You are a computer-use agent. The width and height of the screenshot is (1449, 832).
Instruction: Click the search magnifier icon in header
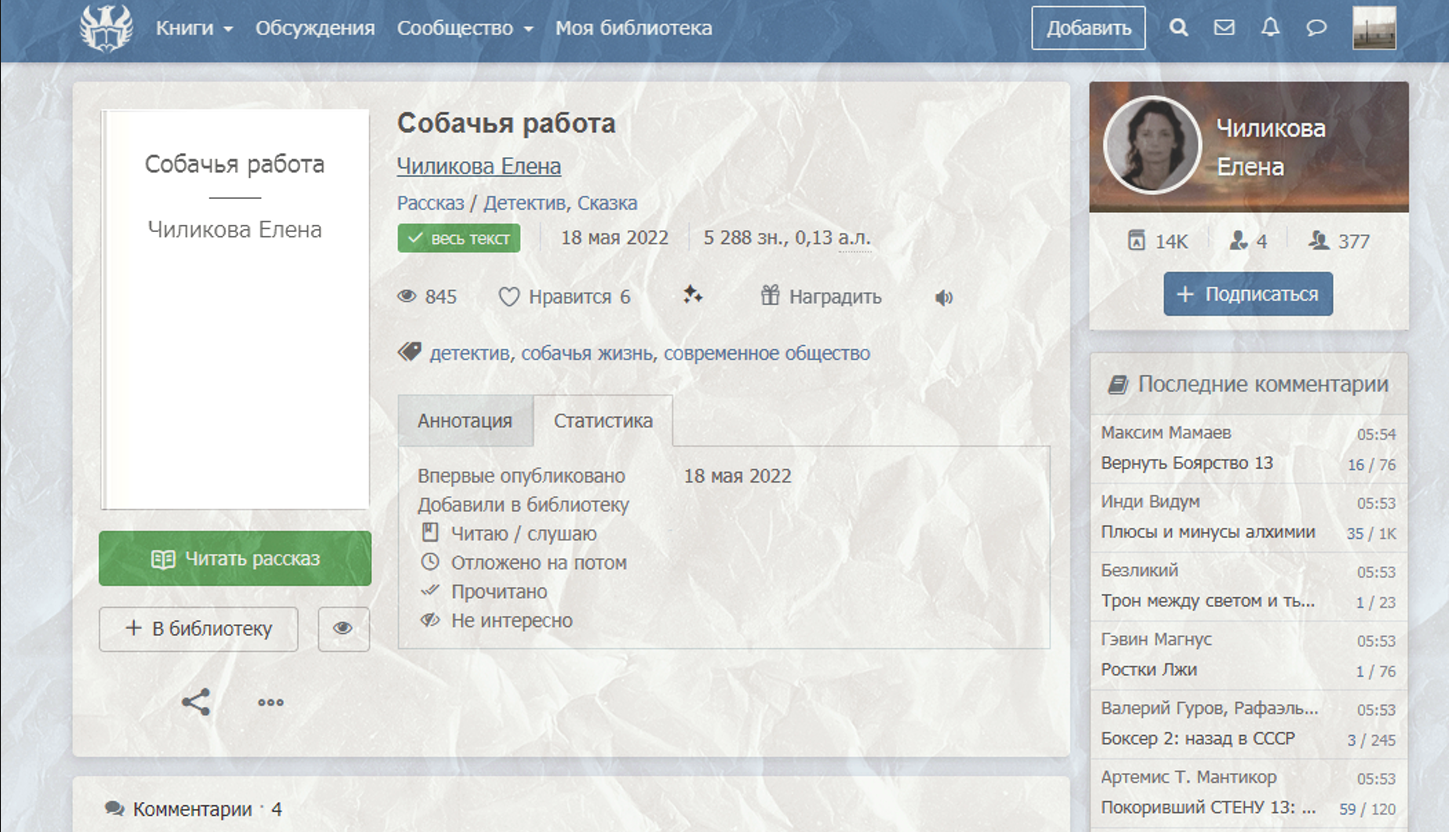click(1179, 28)
